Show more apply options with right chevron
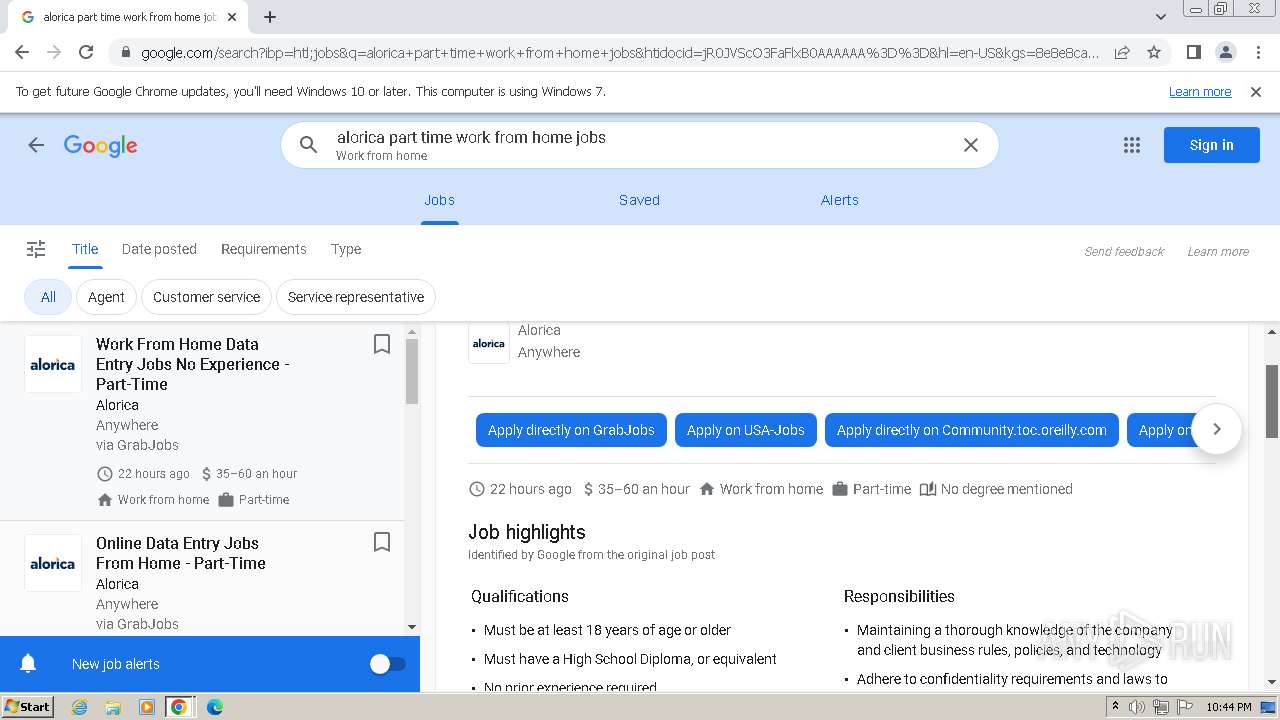 tap(1217, 429)
